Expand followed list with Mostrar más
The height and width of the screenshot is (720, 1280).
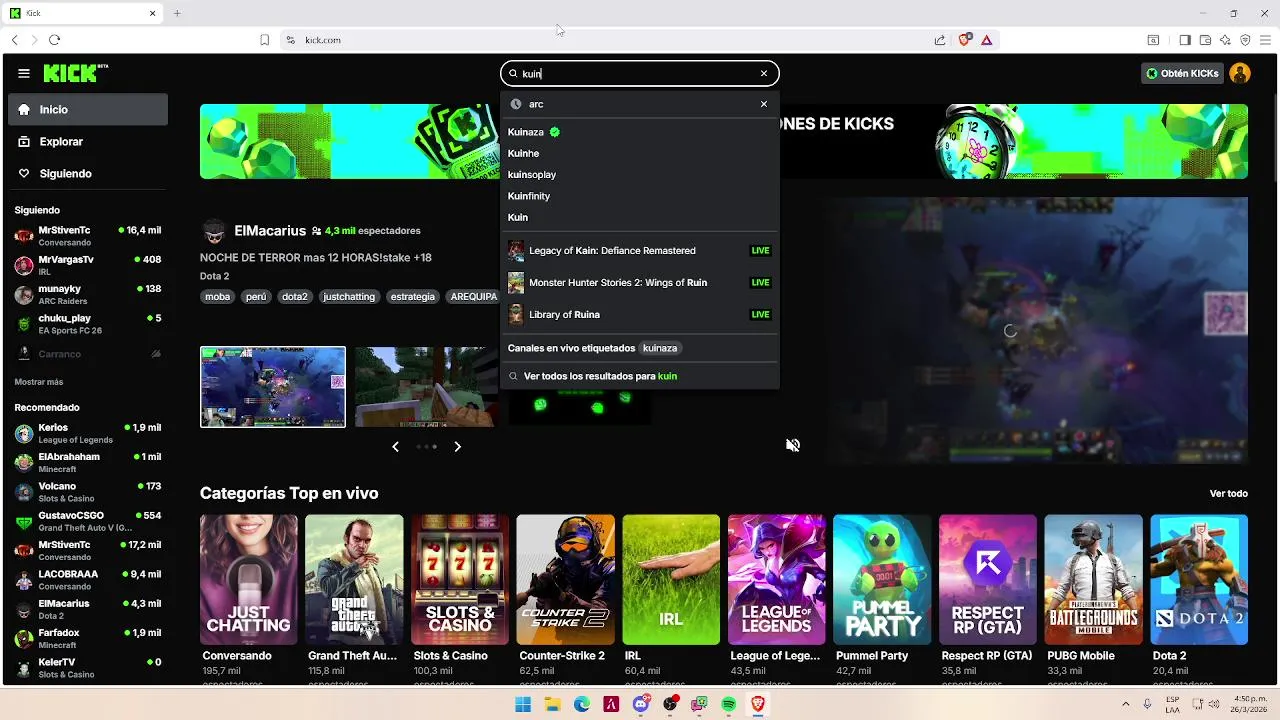point(39,382)
